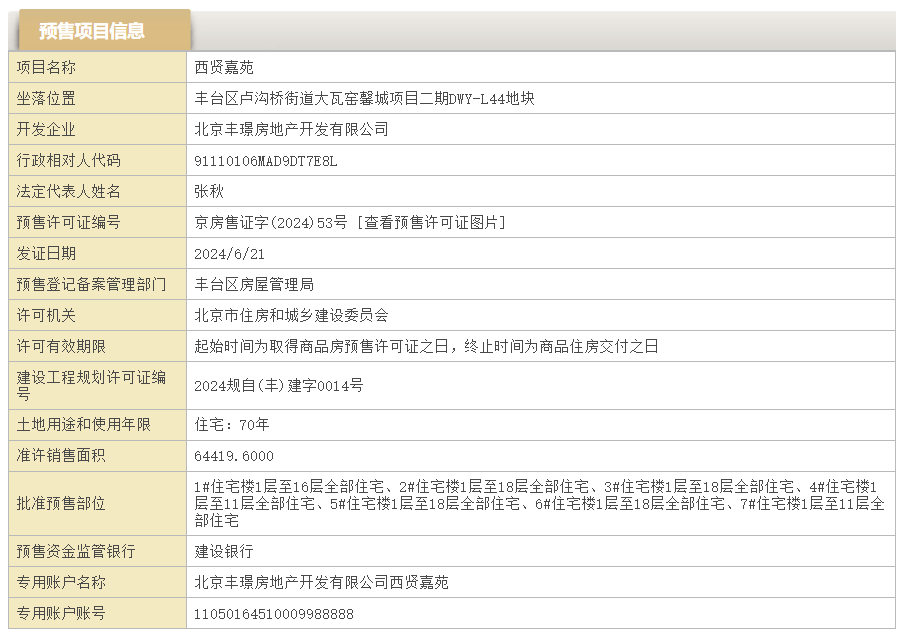Click the land use value 住宅：70年
Screen dimensions: 901x635
click(232, 425)
